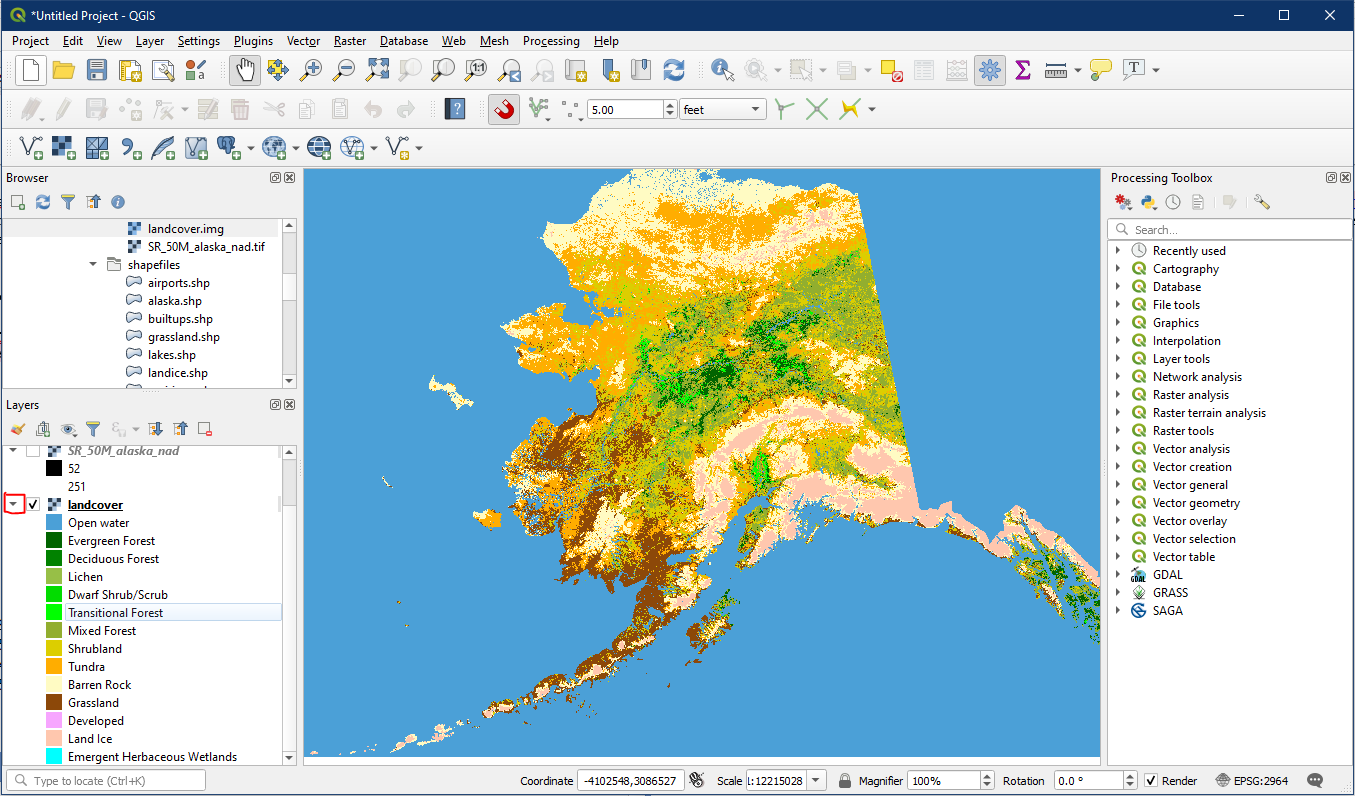
Task: Enable the SR_50M_alaska_nad layer checkbox
Action: click(x=34, y=451)
